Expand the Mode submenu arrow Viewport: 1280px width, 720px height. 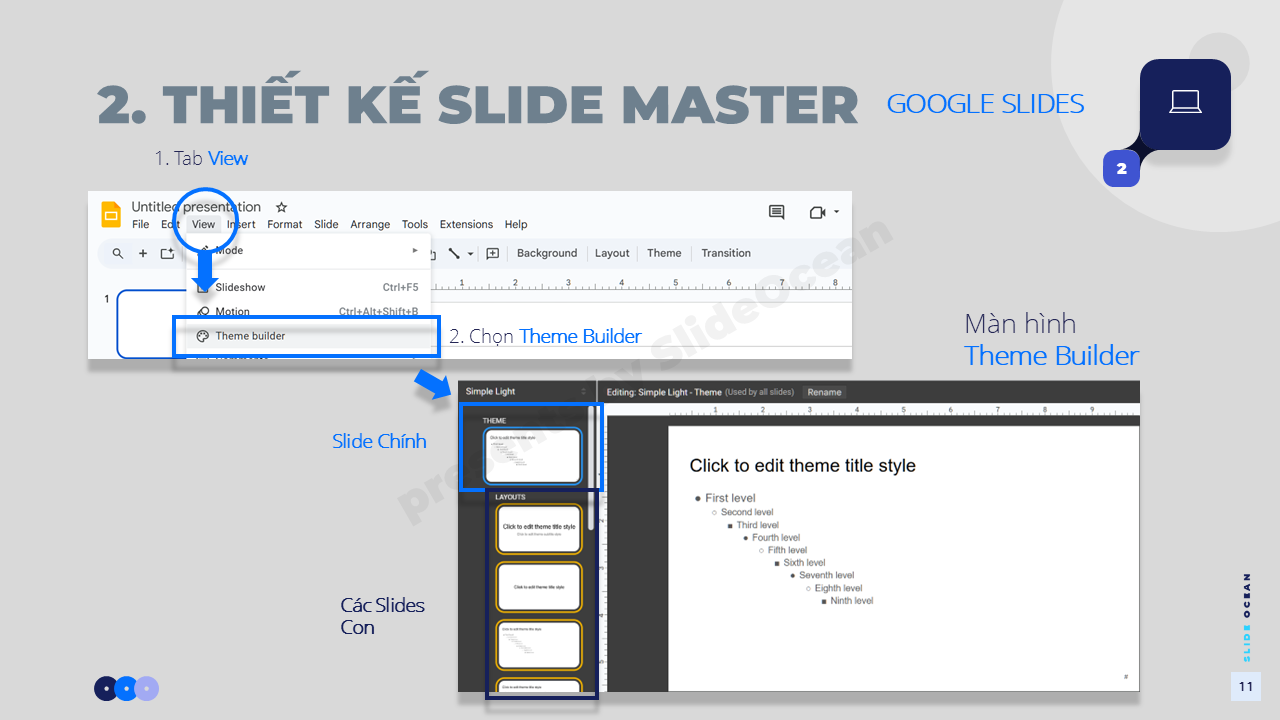[x=415, y=251]
